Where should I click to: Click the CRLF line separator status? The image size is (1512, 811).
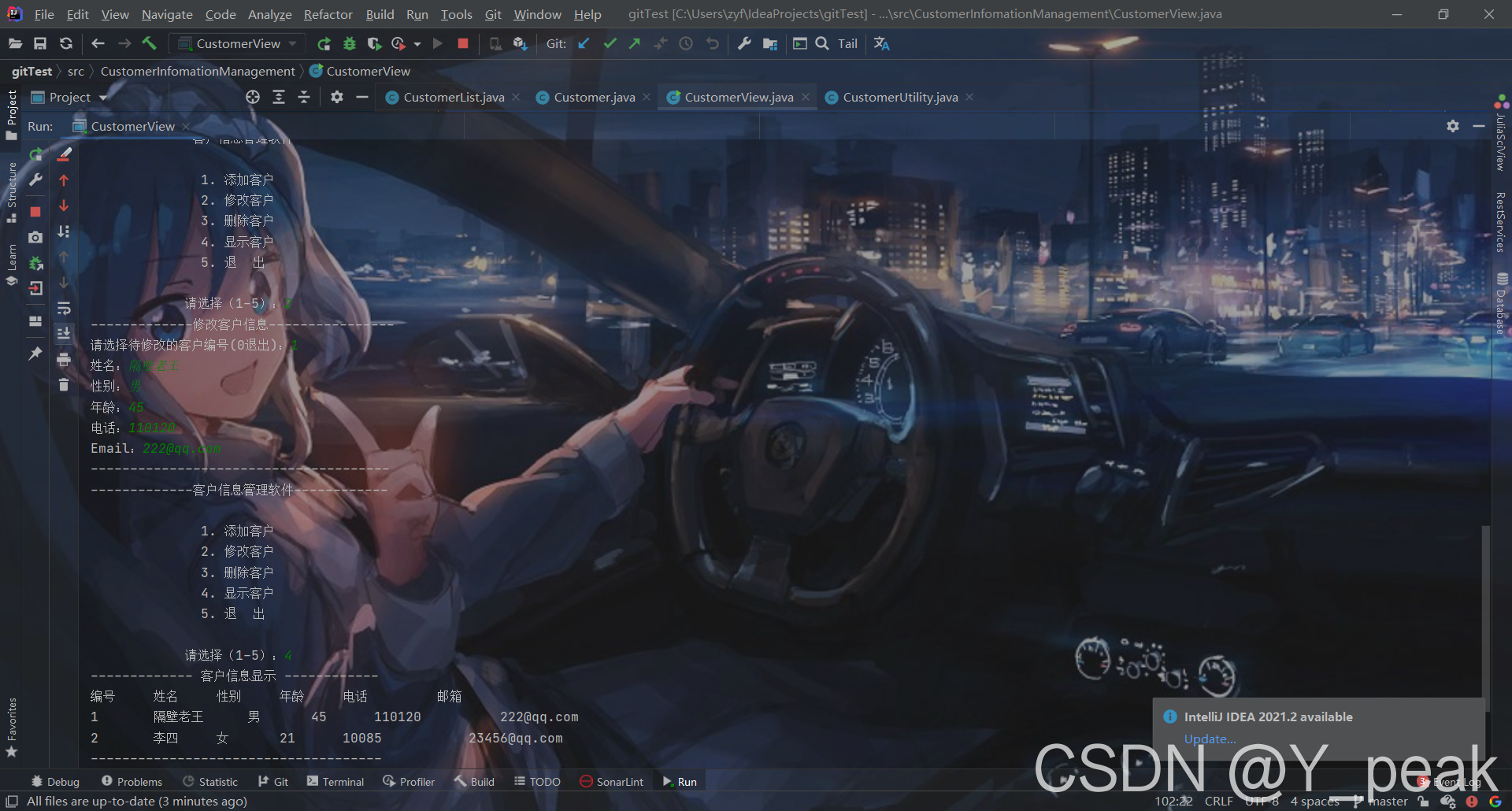click(1218, 802)
